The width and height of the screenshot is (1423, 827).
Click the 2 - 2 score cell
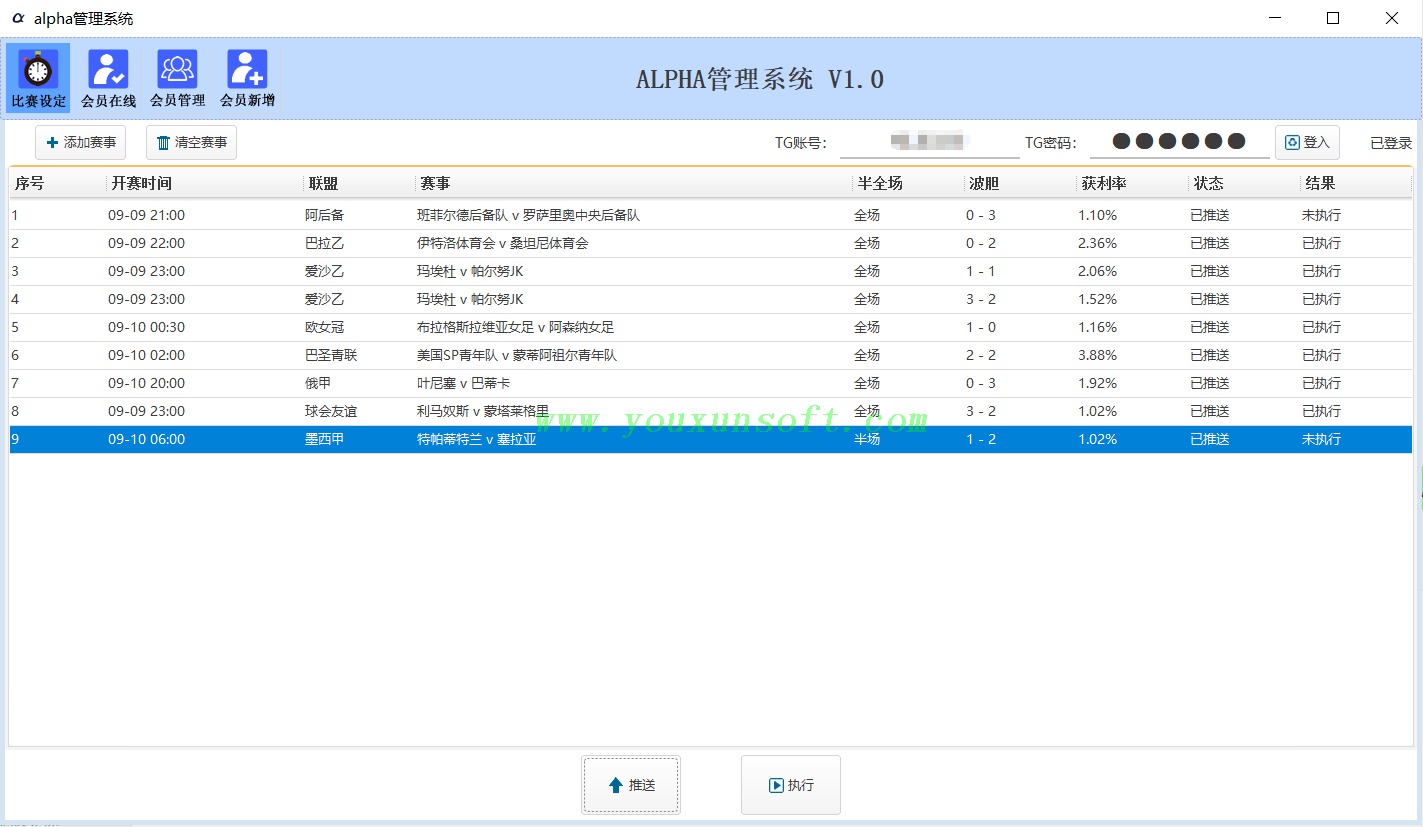pos(981,355)
